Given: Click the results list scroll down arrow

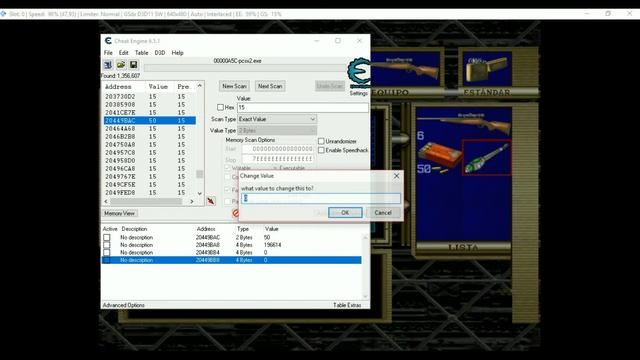Looking at the screenshot, I should pos(200,193).
